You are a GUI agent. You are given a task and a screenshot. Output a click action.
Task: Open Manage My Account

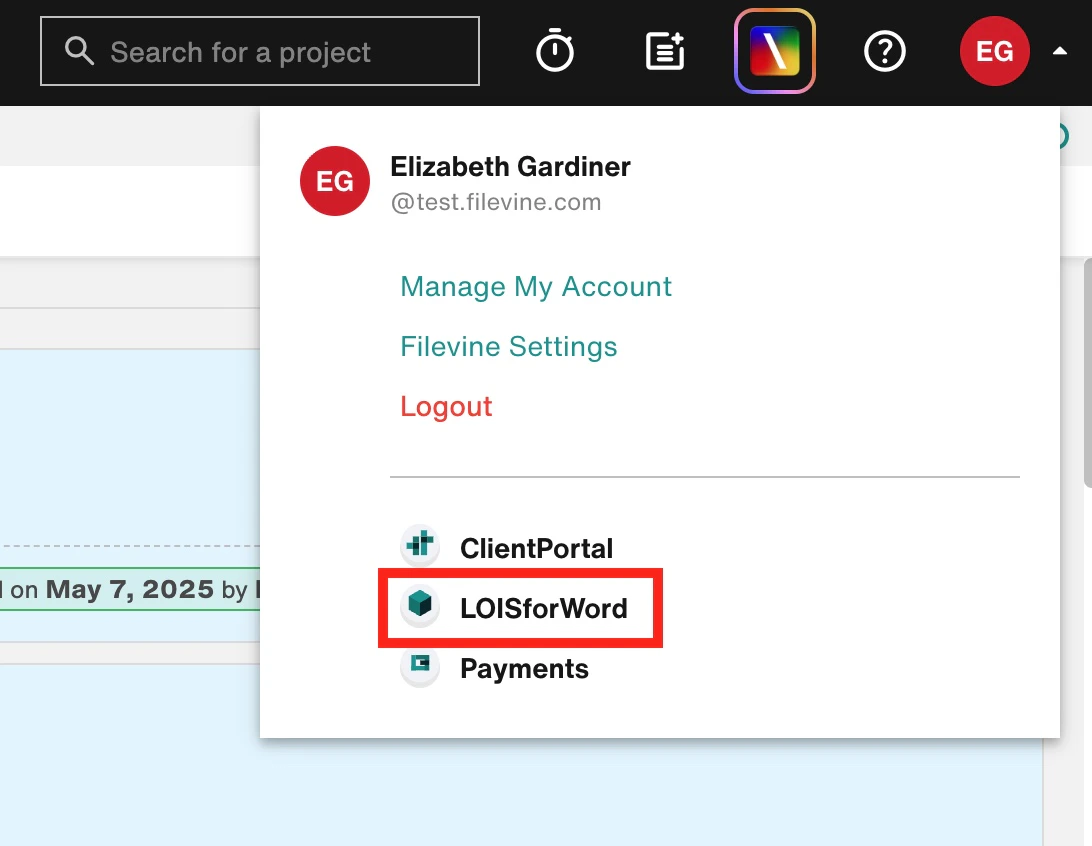(536, 286)
